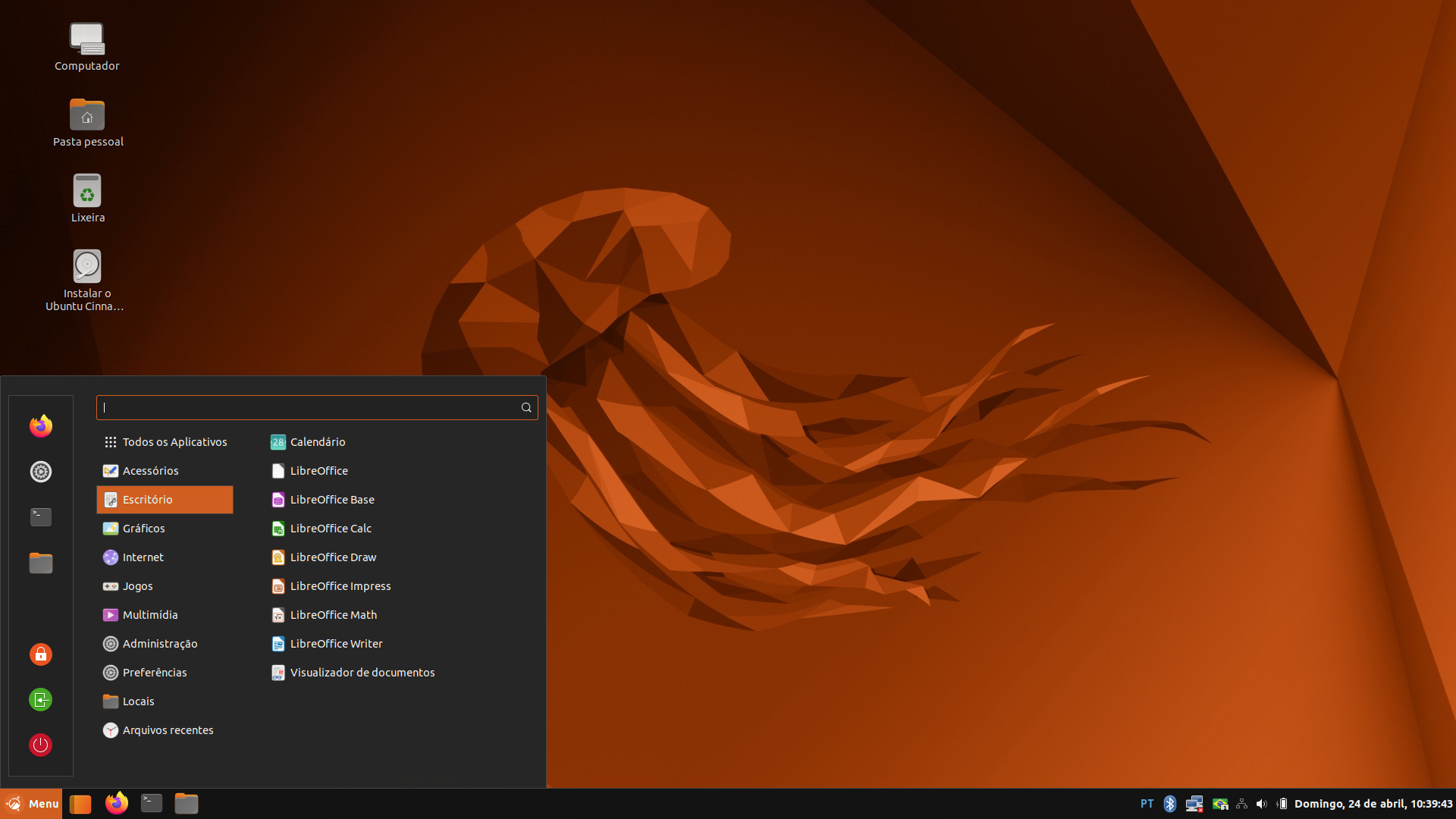Open Firefox from menu favorites sidebar
Screen dimensions: 1456x819
tap(41, 426)
